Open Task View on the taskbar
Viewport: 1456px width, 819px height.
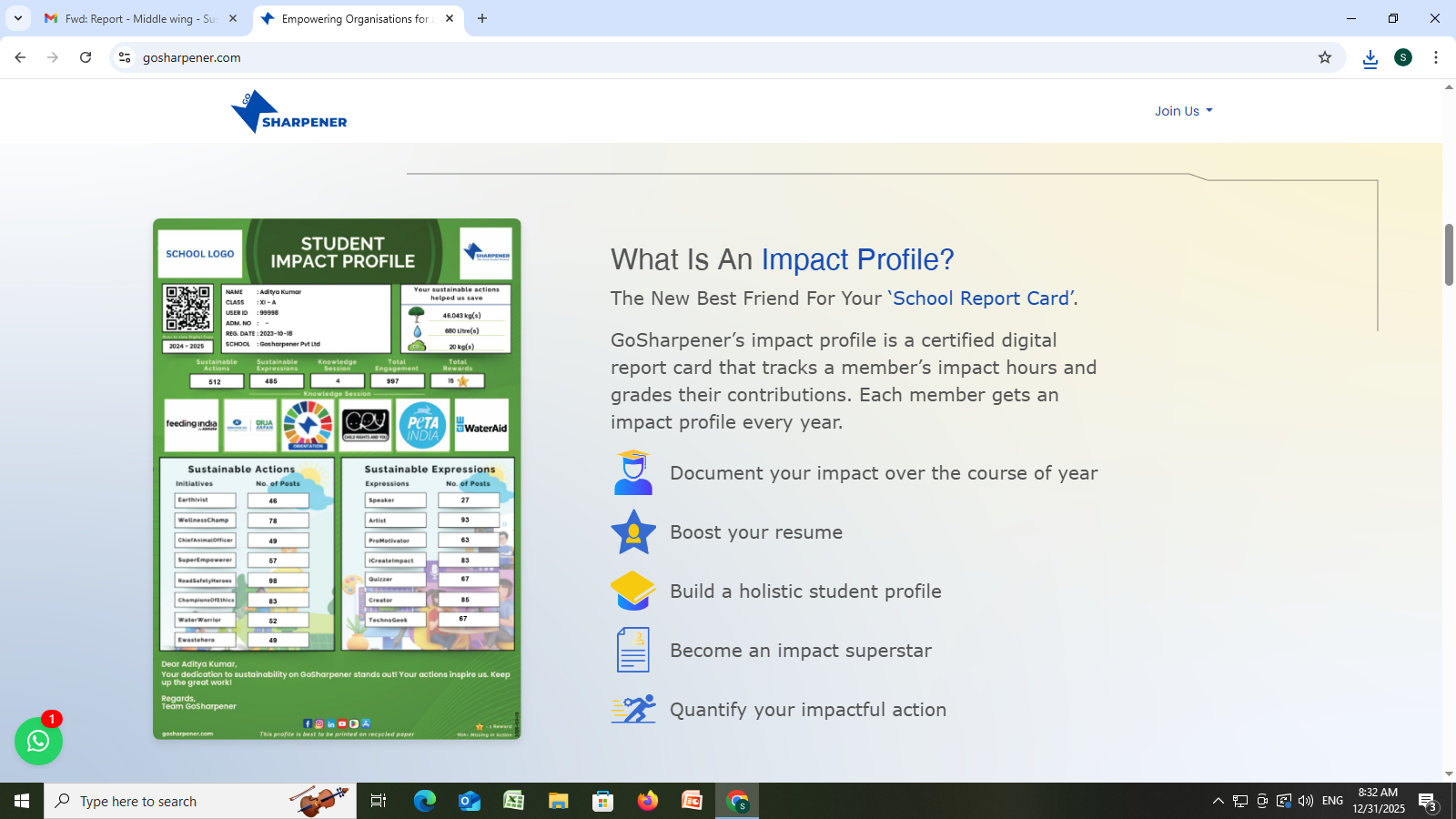pos(379,801)
